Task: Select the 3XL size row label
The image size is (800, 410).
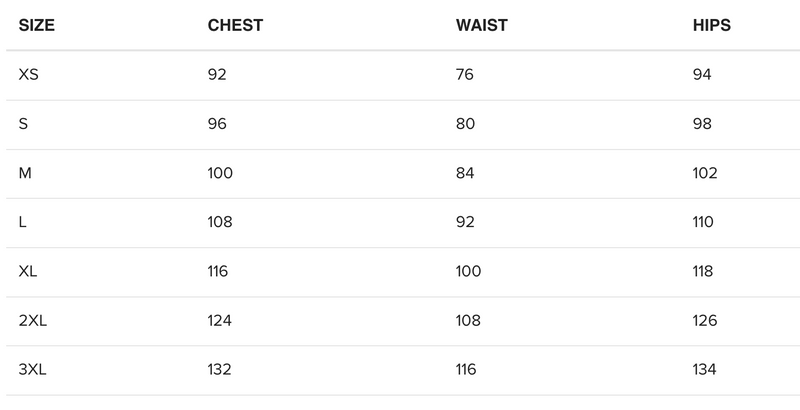Action: pyautogui.click(x=33, y=370)
